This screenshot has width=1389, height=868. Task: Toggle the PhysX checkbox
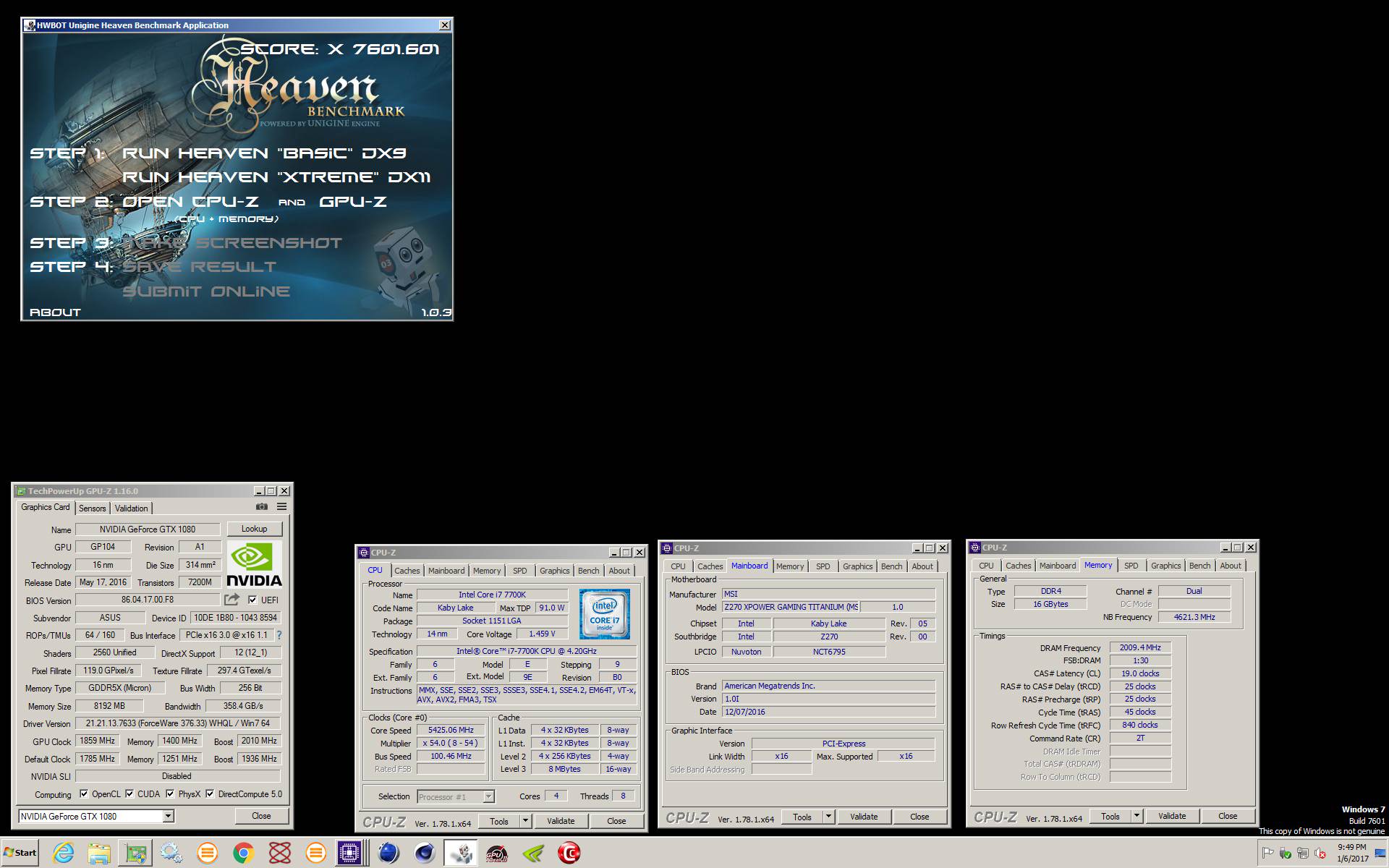[x=170, y=793]
